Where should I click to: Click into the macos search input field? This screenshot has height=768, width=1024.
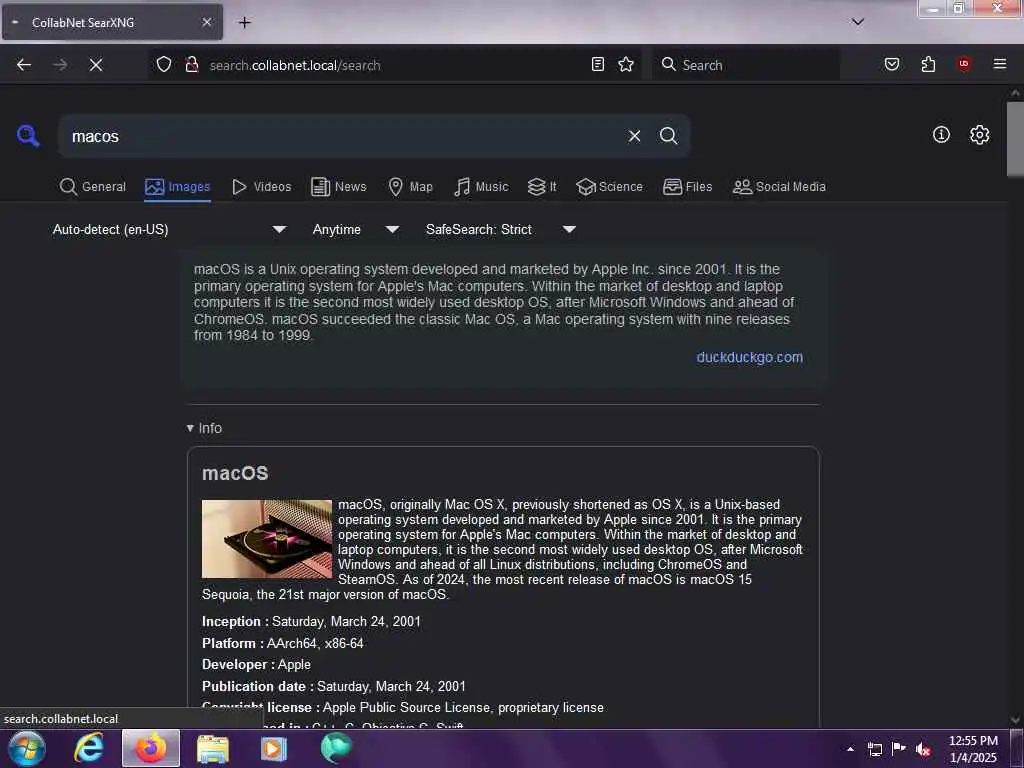click(x=340, y=136)
